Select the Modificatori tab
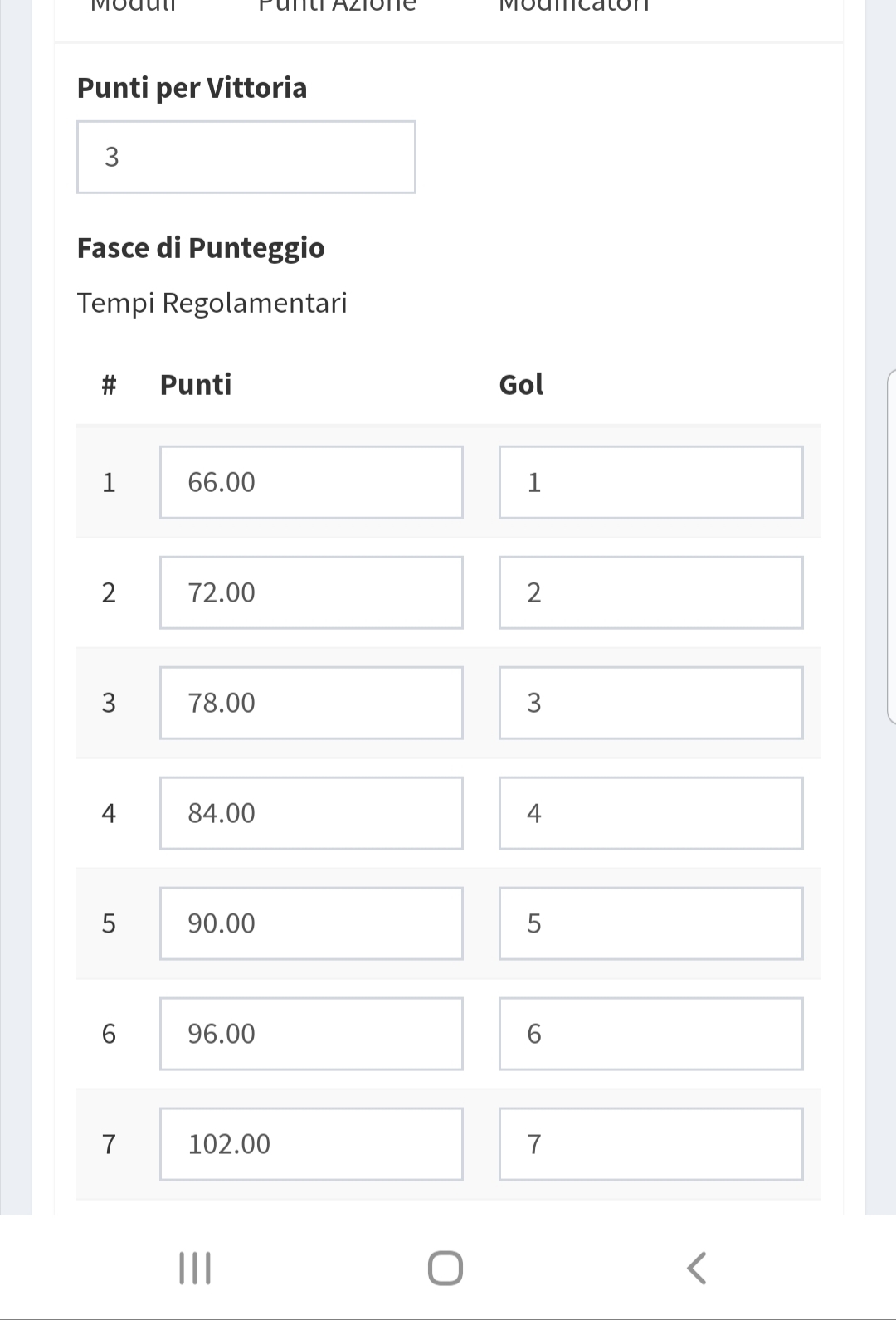This screenshot has width=896, height=1320. [573, 7]
